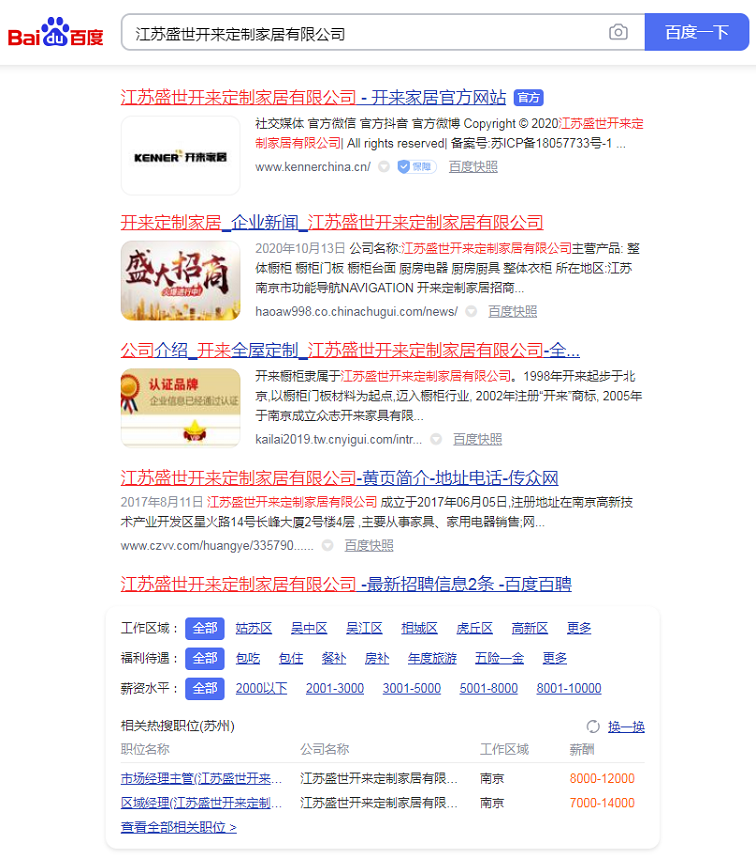Select 全部 in 福利待遇 row
756x859 pixels.
[x=205, y=658]
